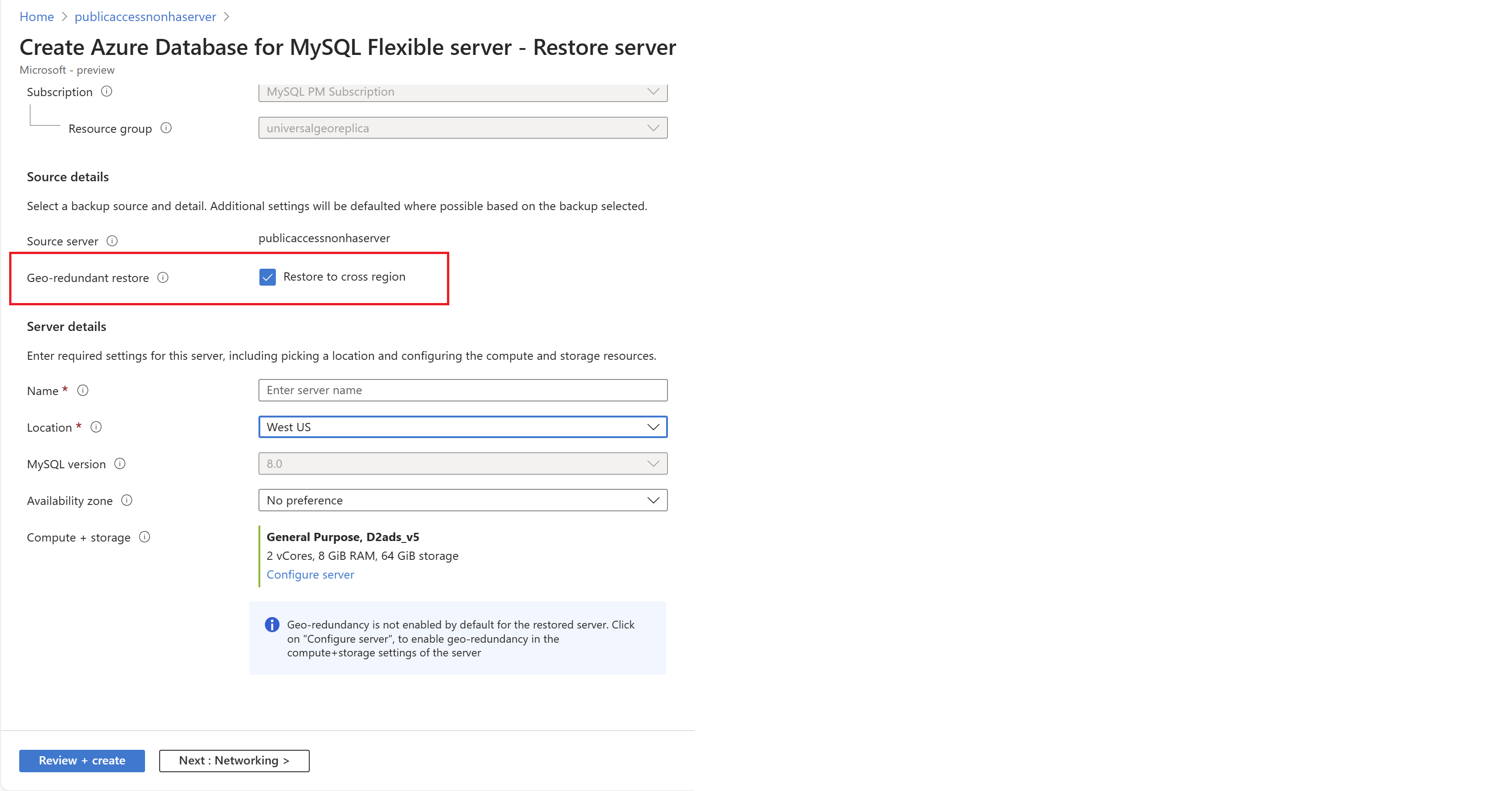Viewport: 1512px width, 791px height.
Task: Click the Compute + storage info icon
Action: pyautogui.click(x=145, y=537)
